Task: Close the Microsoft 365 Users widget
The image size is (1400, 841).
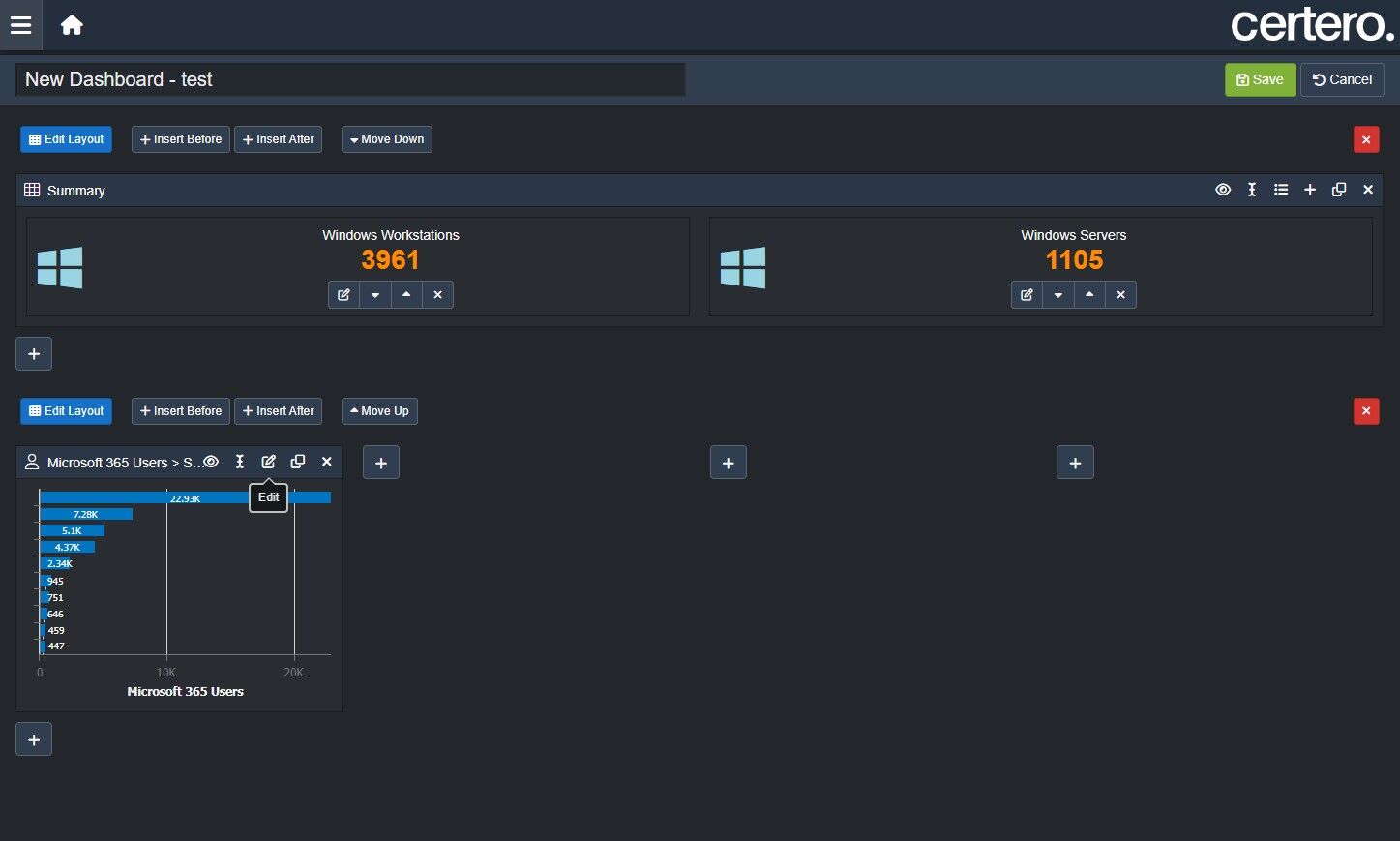Action: click(x=327, y=462)
